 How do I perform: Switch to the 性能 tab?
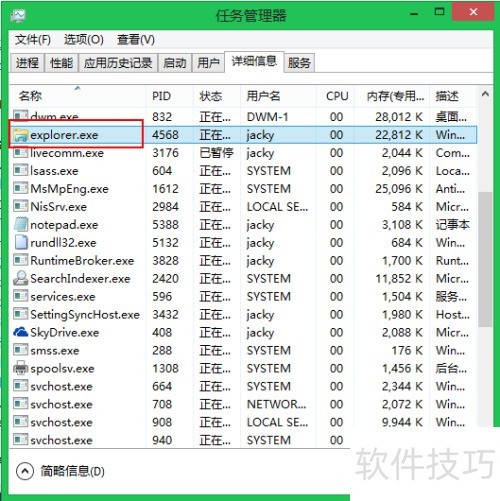(x=61, y=63)
